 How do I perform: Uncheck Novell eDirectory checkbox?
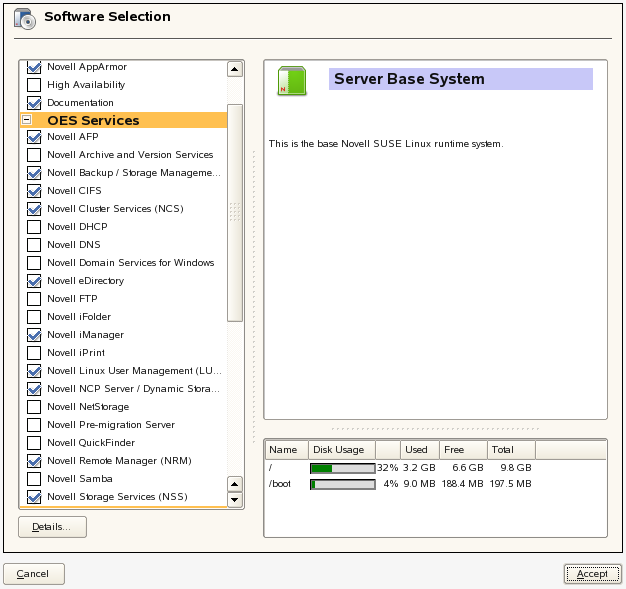click(x=34, y=281)
